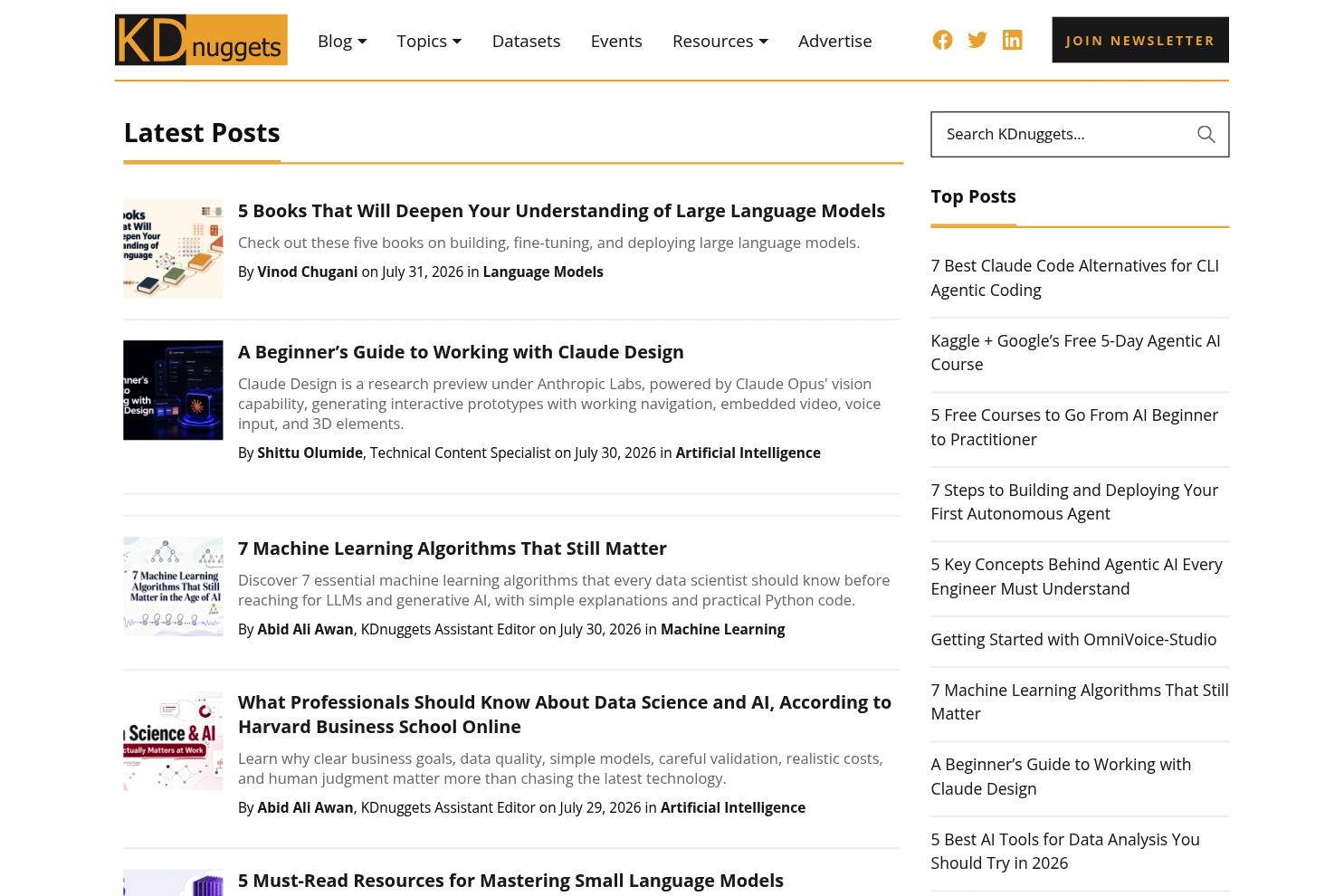Open '7 Machine Learning Algorithms That Still Matter' headline in Latest Posts
This screenshot has height=896, width=1344.
coord(453,548)
